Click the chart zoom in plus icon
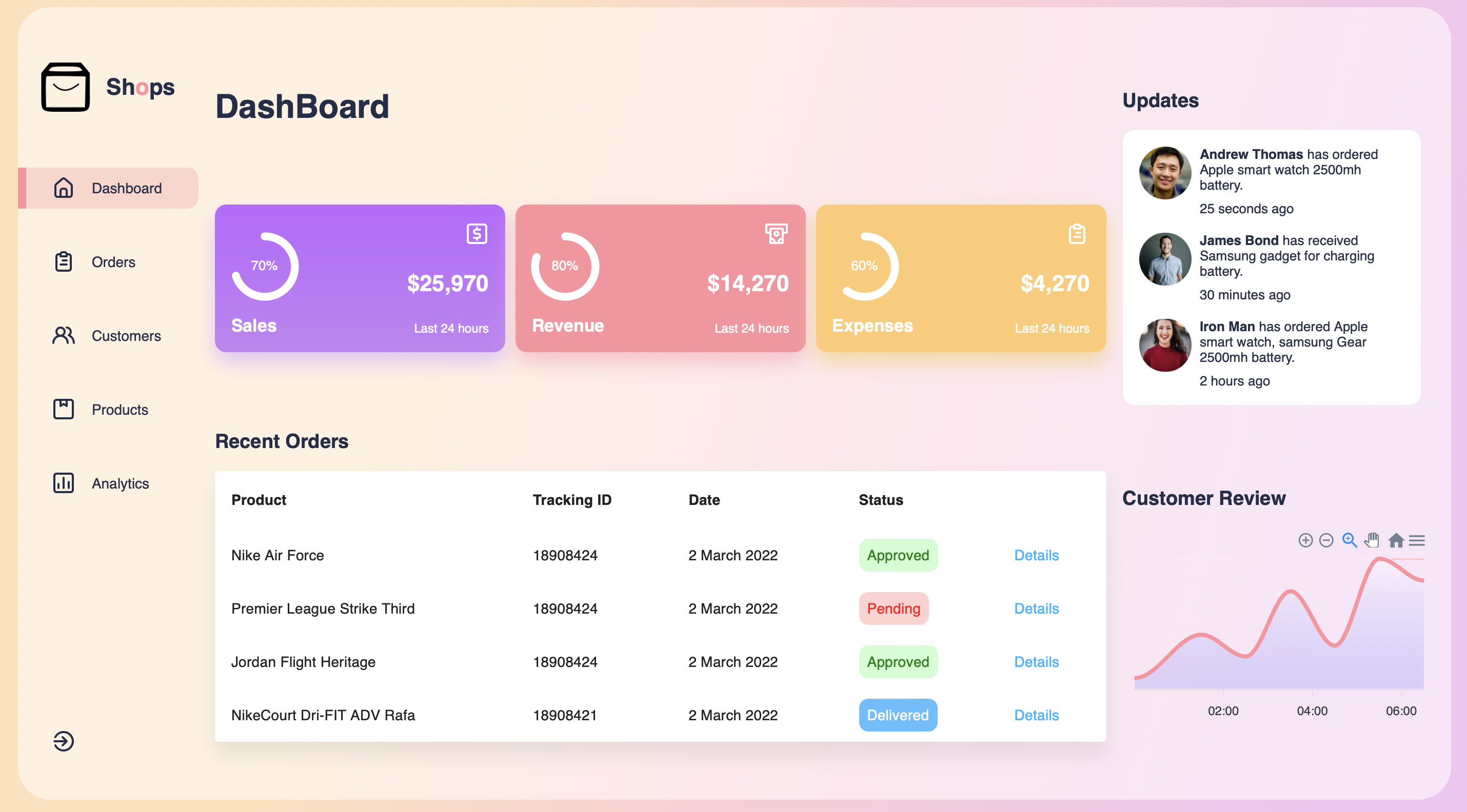Screen dimensions: 1467x812 coord(1305,540)
